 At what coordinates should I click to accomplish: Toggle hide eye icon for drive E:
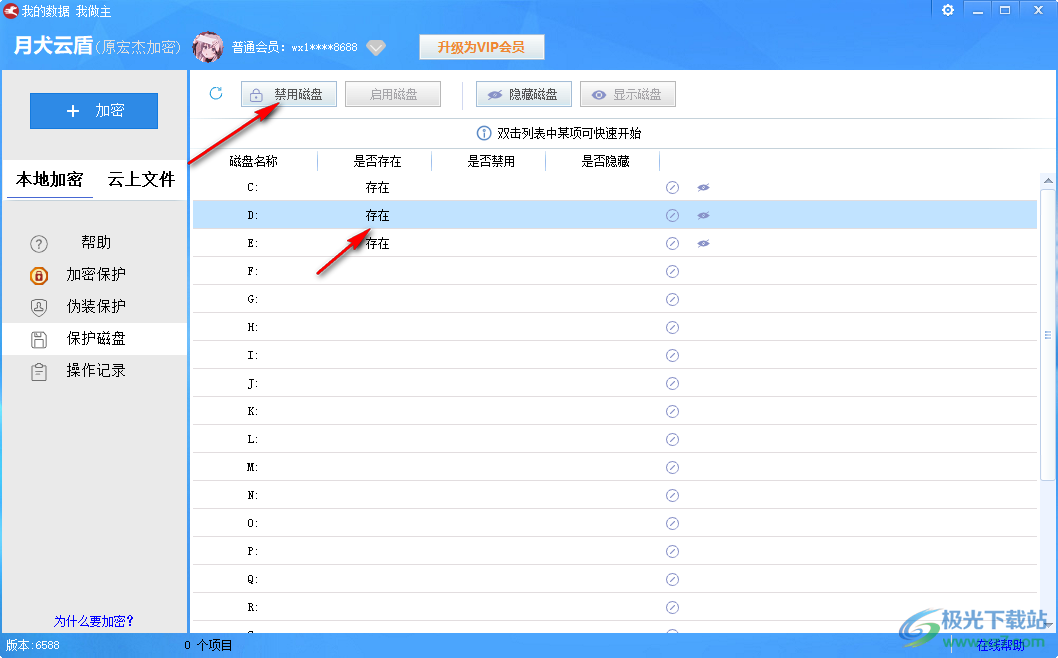tap(703, 244)
